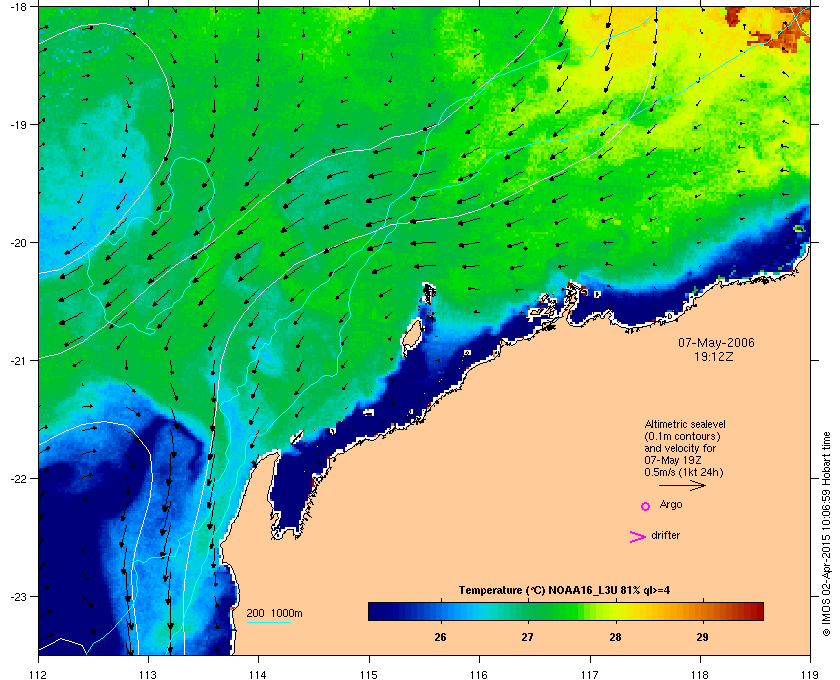This screenshot has width=840, height=680.
Task: Click the Argo magenta circle legend symbol
Action: (x=646, y=506)
